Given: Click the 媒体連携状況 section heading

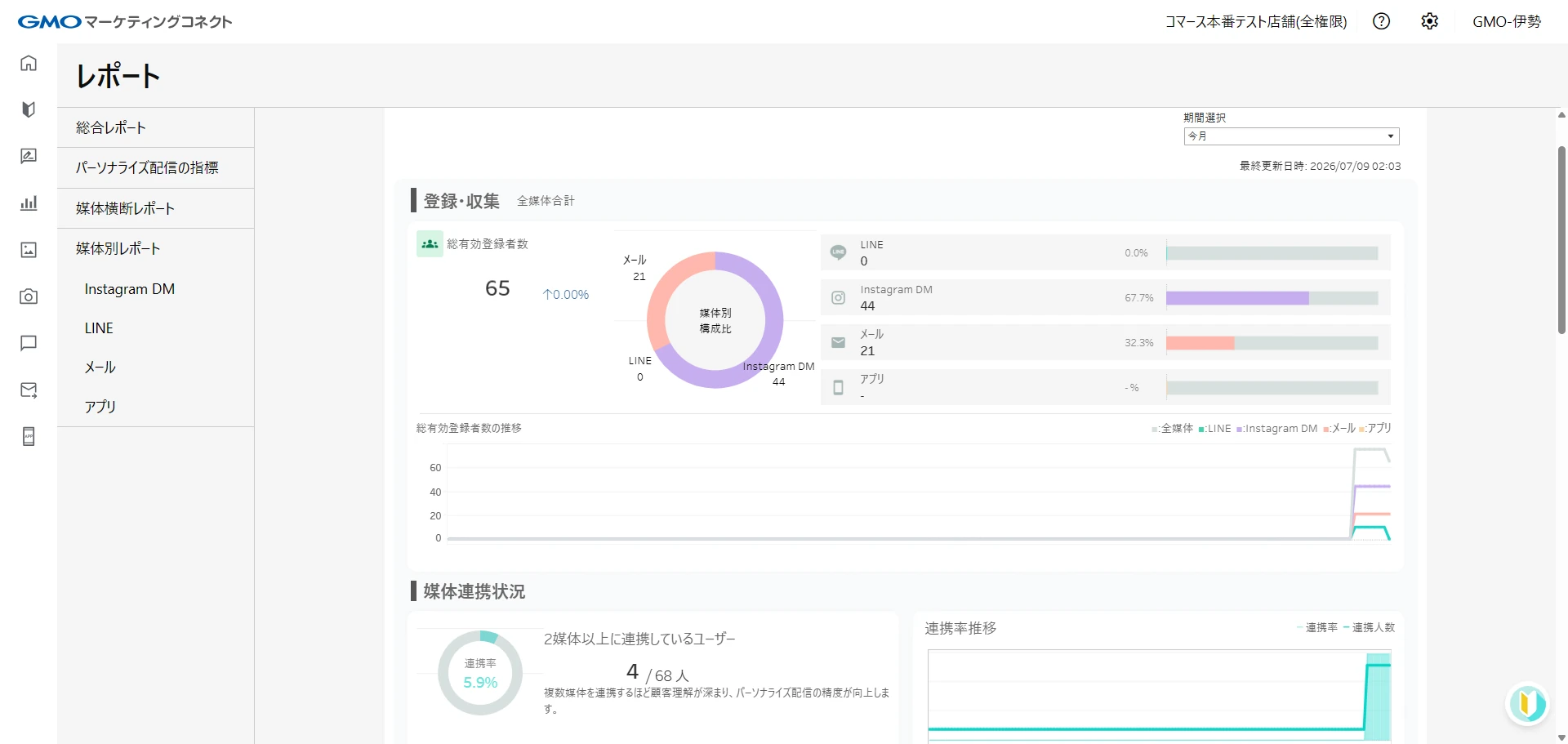Looking at the screenshot, I should coord(474,591).
